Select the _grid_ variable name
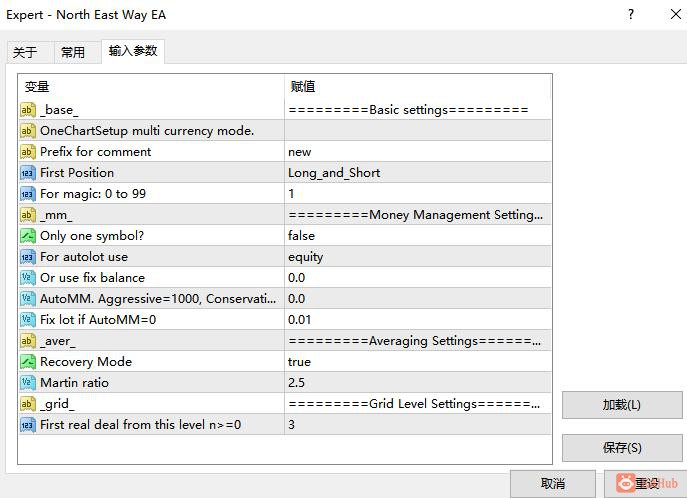687x498 pixels. tap(57, 404)
